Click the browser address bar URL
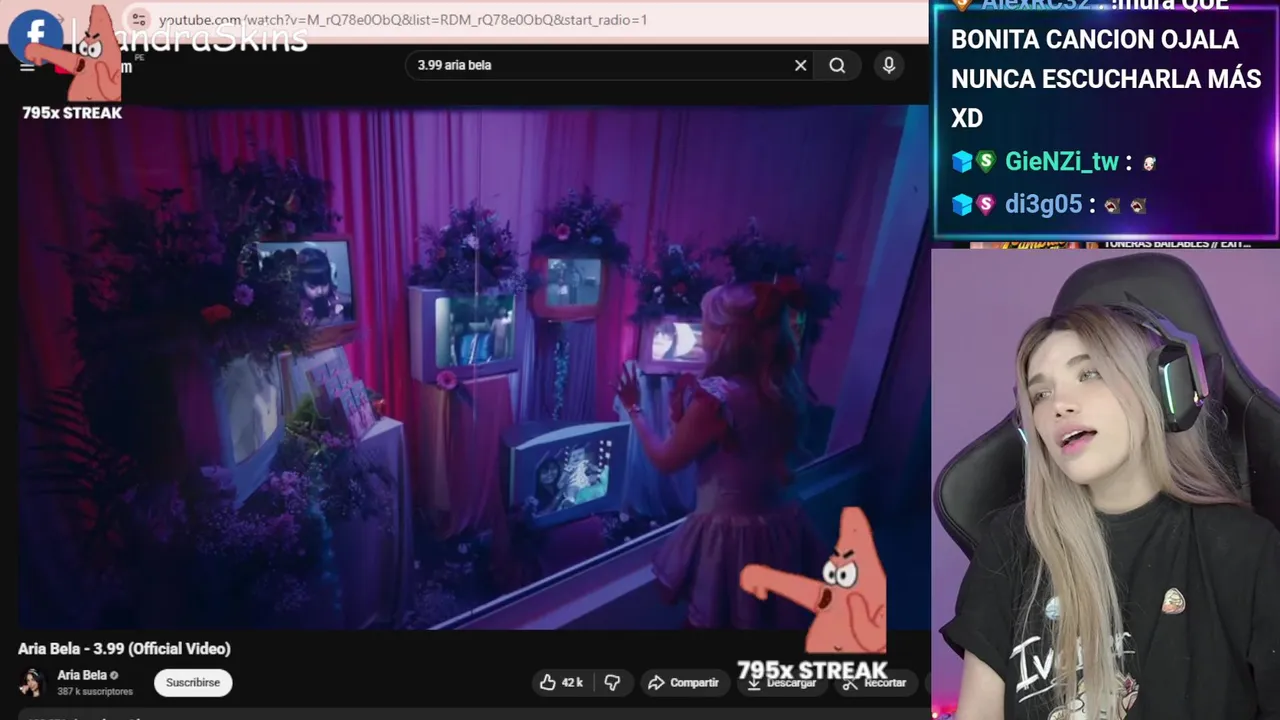This screenshot has width=1280, height=720. click(402, 20)
